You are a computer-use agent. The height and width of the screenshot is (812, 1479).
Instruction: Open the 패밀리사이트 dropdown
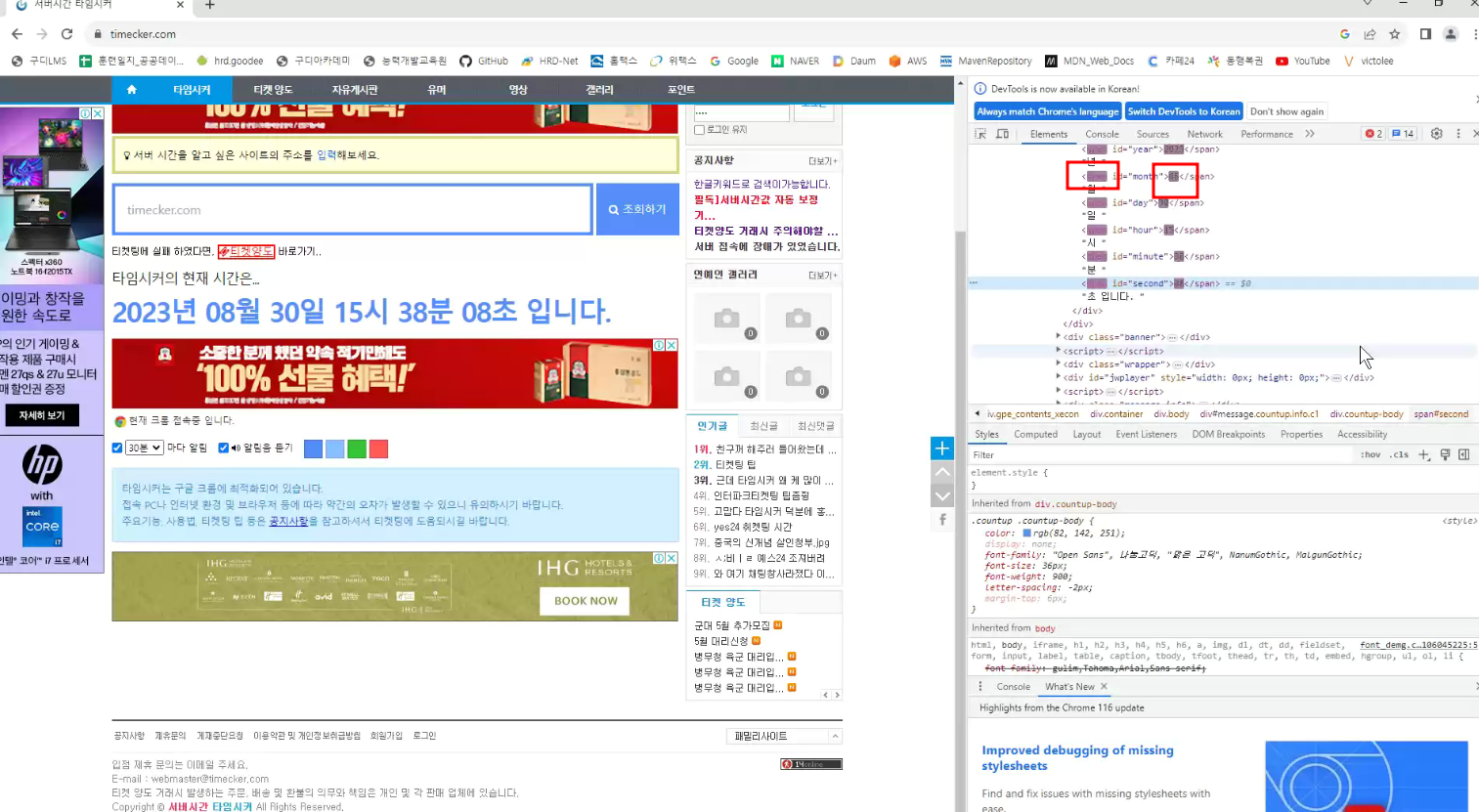784,736
